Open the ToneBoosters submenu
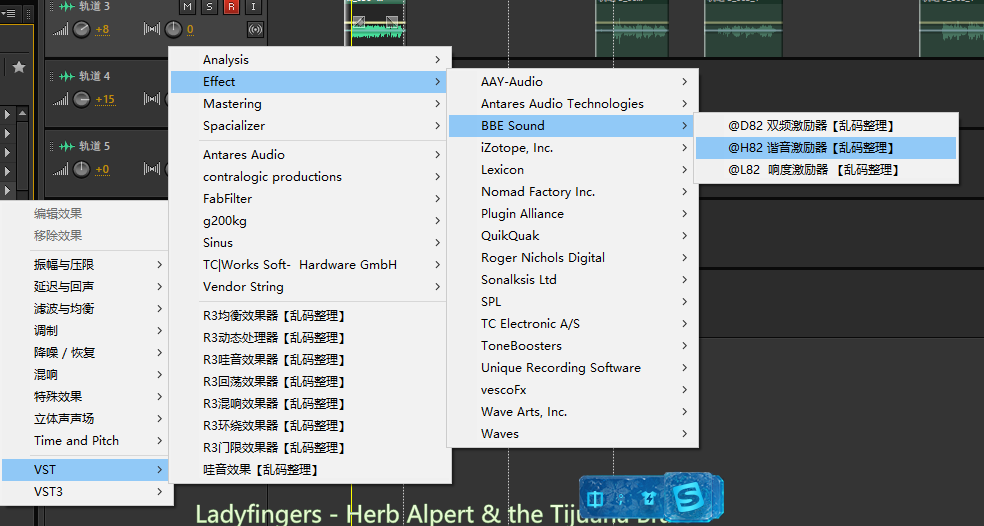This screenshot has height=526, width=984. tap(571, 346)
